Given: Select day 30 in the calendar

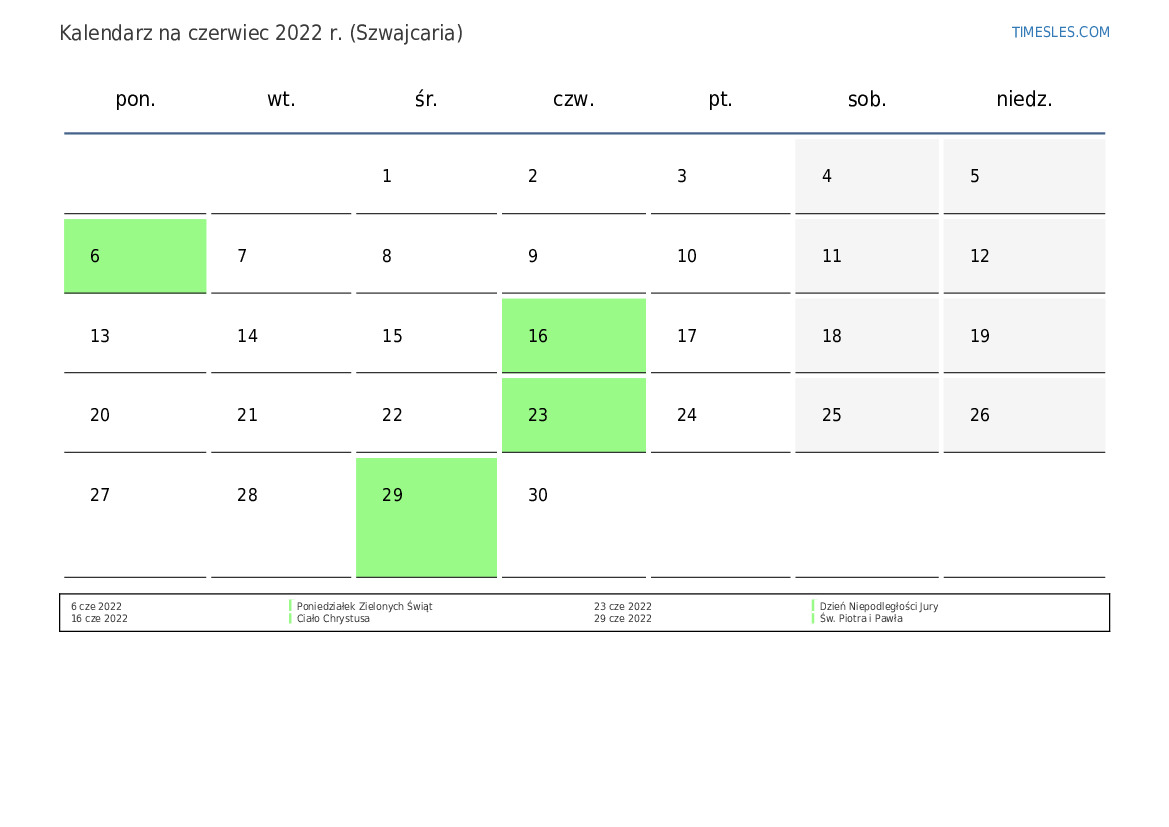Looking at the screenshot, I should tap(573, 517).
